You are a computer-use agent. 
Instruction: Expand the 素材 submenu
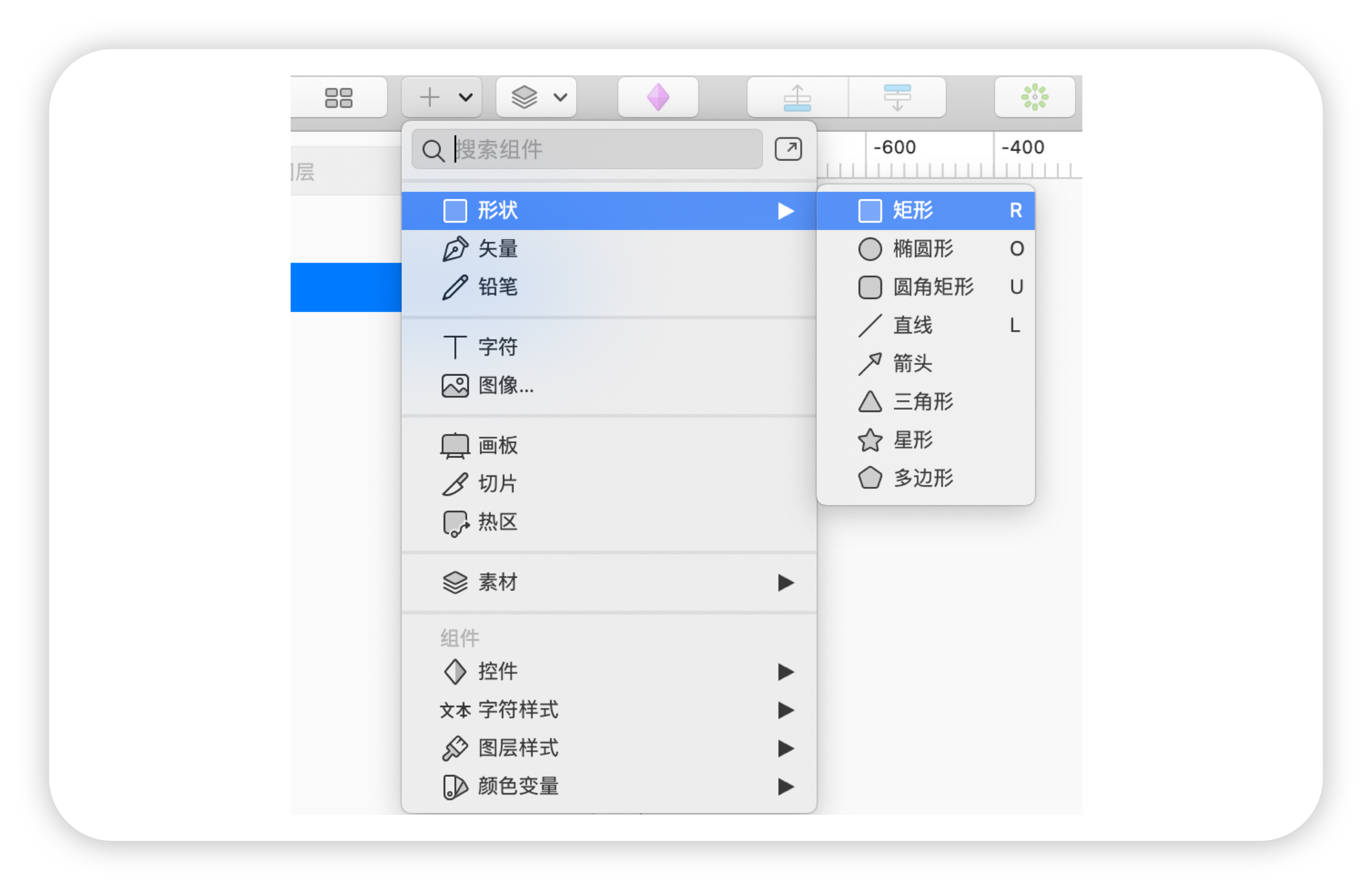pyautogui.click(x=609, y=583)
